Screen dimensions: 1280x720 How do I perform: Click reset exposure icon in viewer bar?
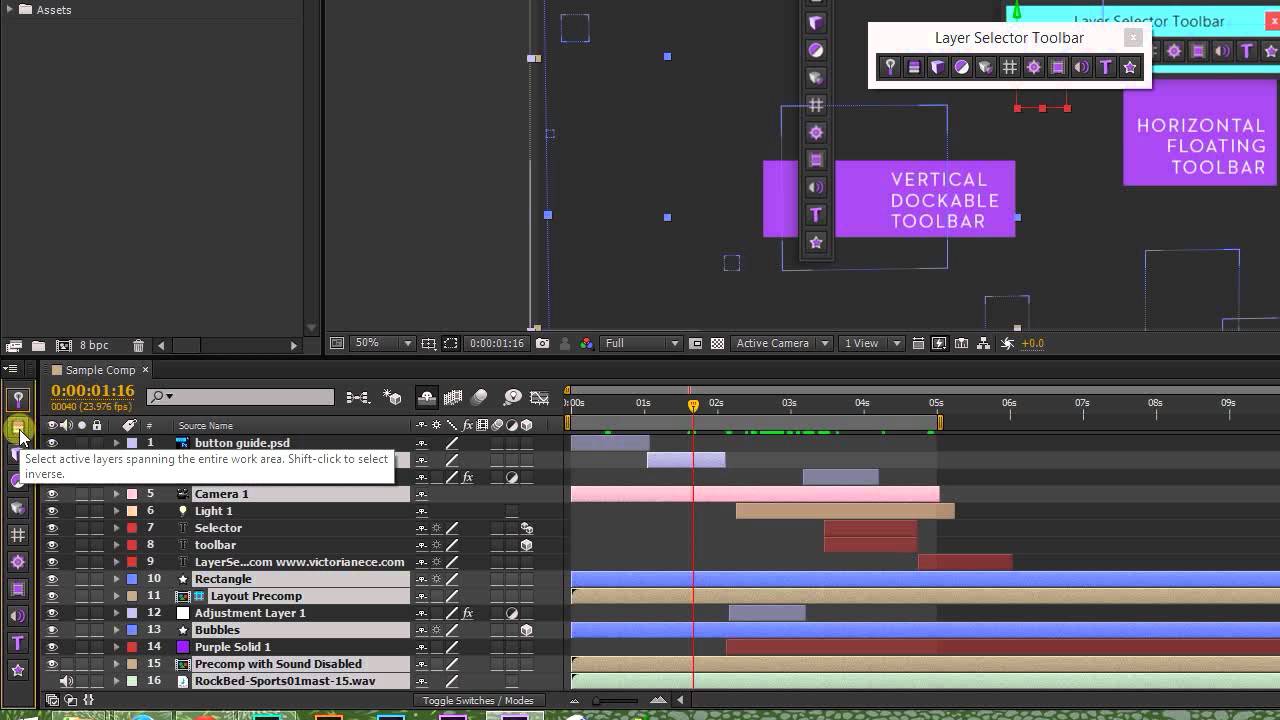[x=1007, y=343]
